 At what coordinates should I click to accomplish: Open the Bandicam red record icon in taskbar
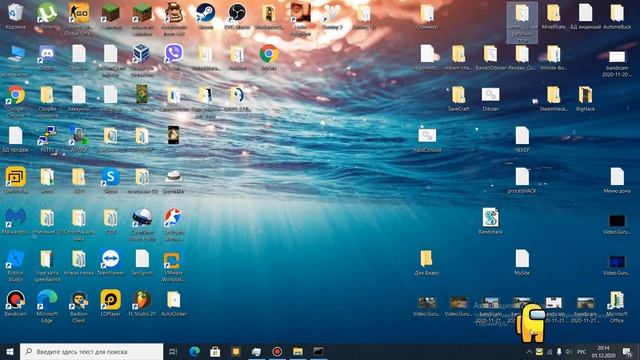[277, 351]
